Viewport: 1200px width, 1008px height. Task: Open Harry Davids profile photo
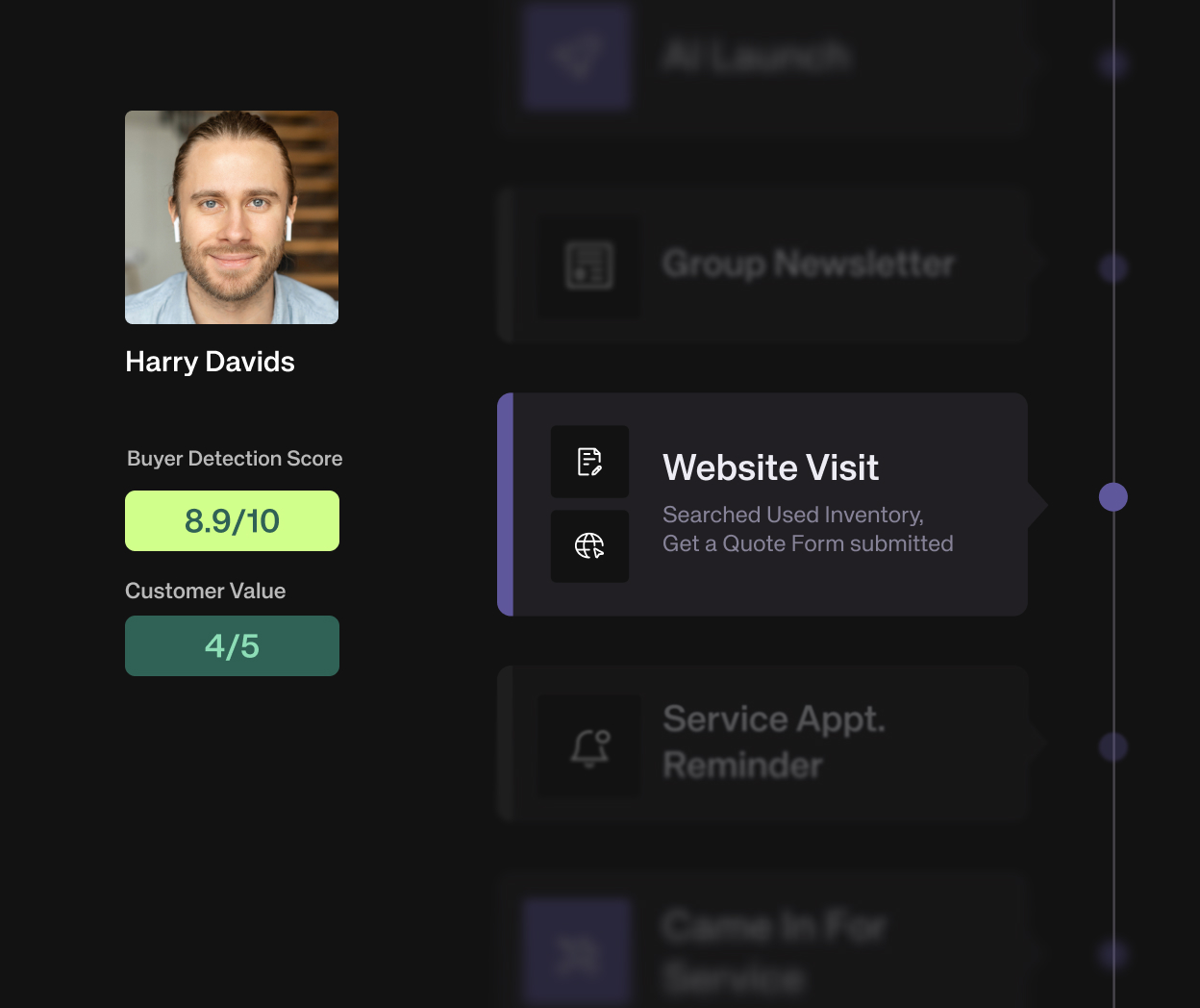232,217
